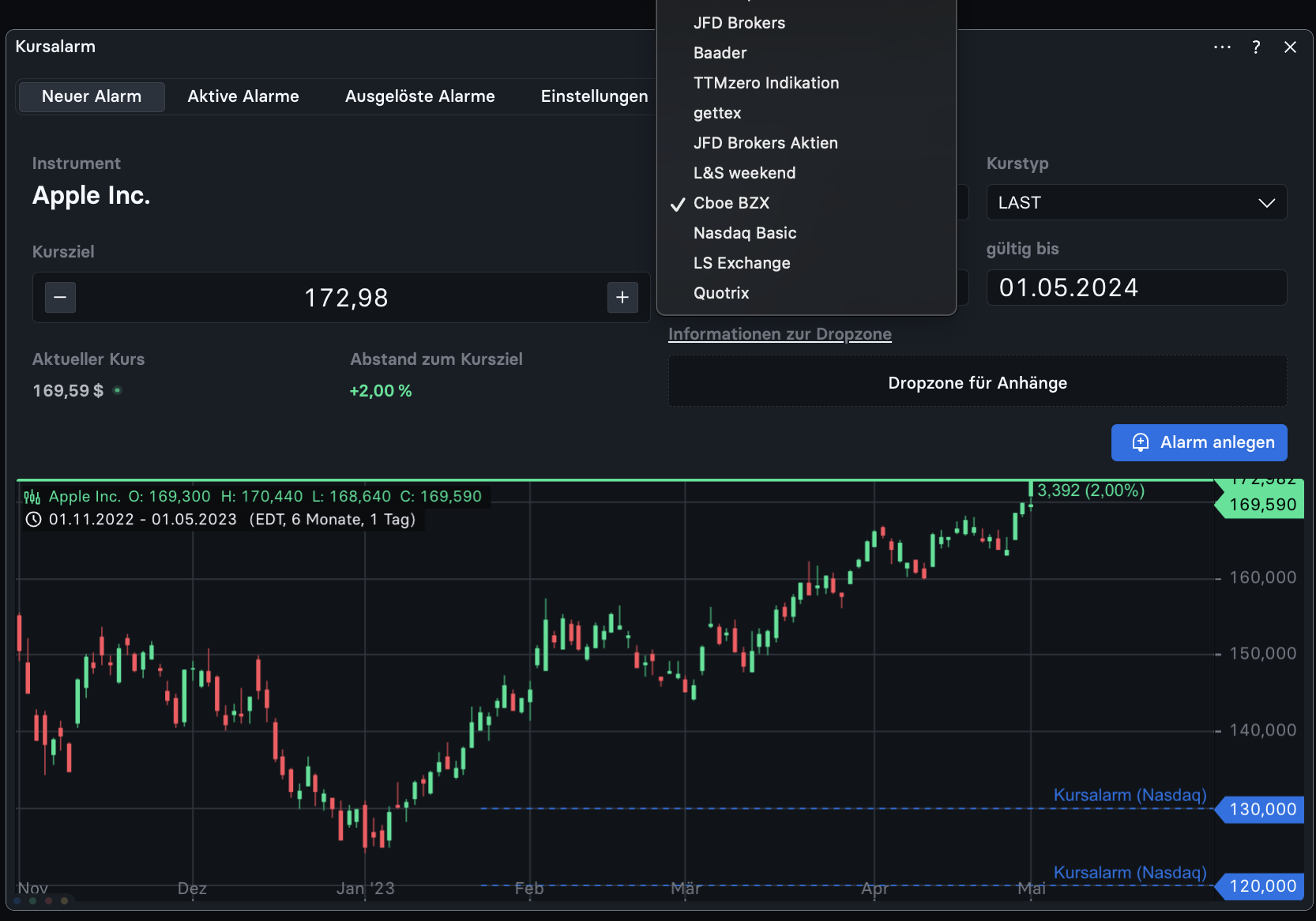The image size is (1316, 921).
Task: Pick L&S weekend from the dropdown list
Action: [x=807, y=173]
